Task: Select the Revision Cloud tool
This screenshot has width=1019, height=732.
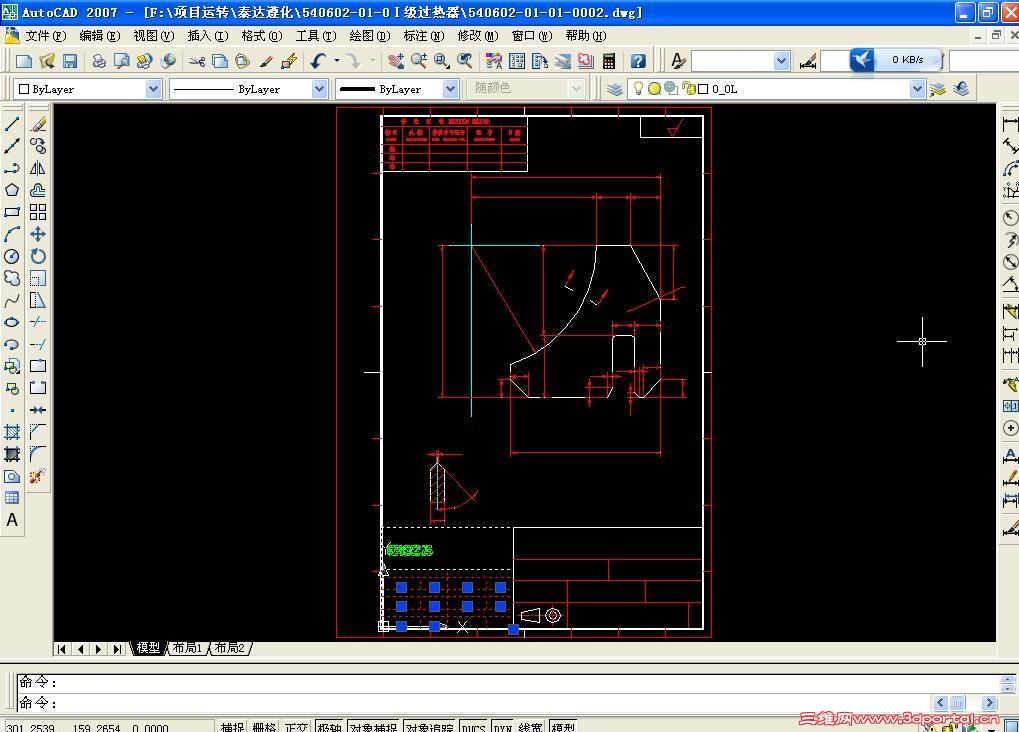Action: (12, 278)
